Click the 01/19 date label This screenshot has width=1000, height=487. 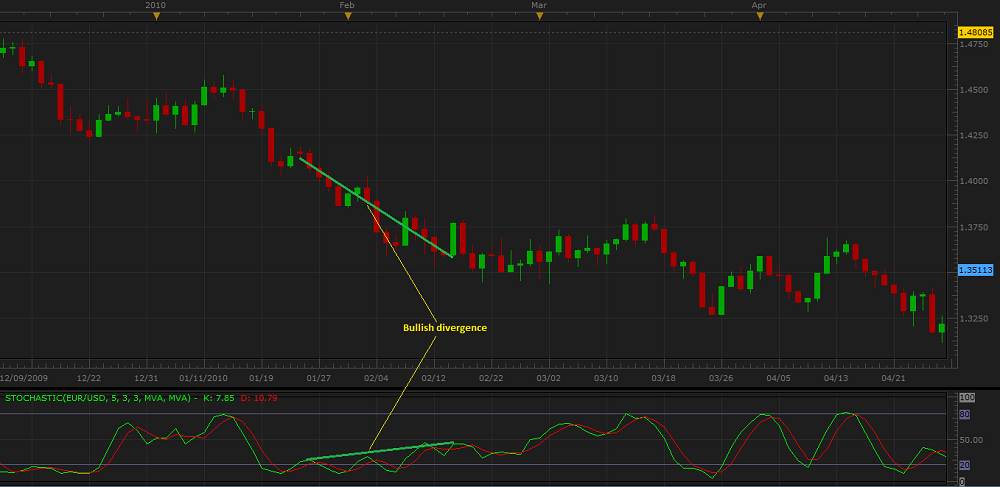[x=261, y=378]
